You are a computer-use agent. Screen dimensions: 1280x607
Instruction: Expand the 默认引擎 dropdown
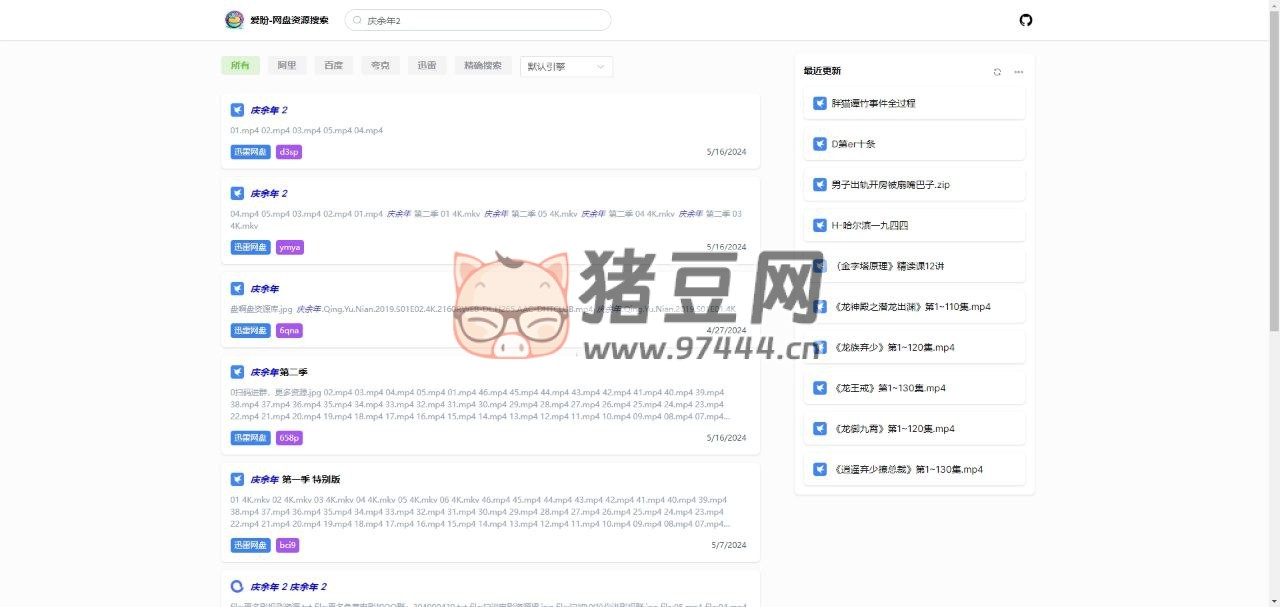(566, 67)
